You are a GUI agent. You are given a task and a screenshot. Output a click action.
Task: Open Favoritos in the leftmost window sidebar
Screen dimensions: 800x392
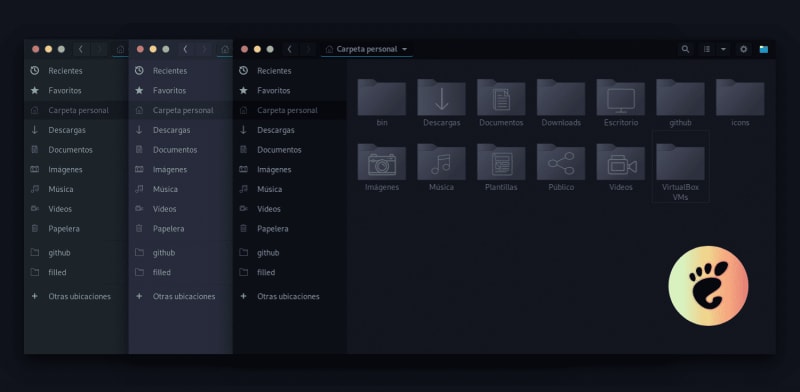click(x=76, y=90)
